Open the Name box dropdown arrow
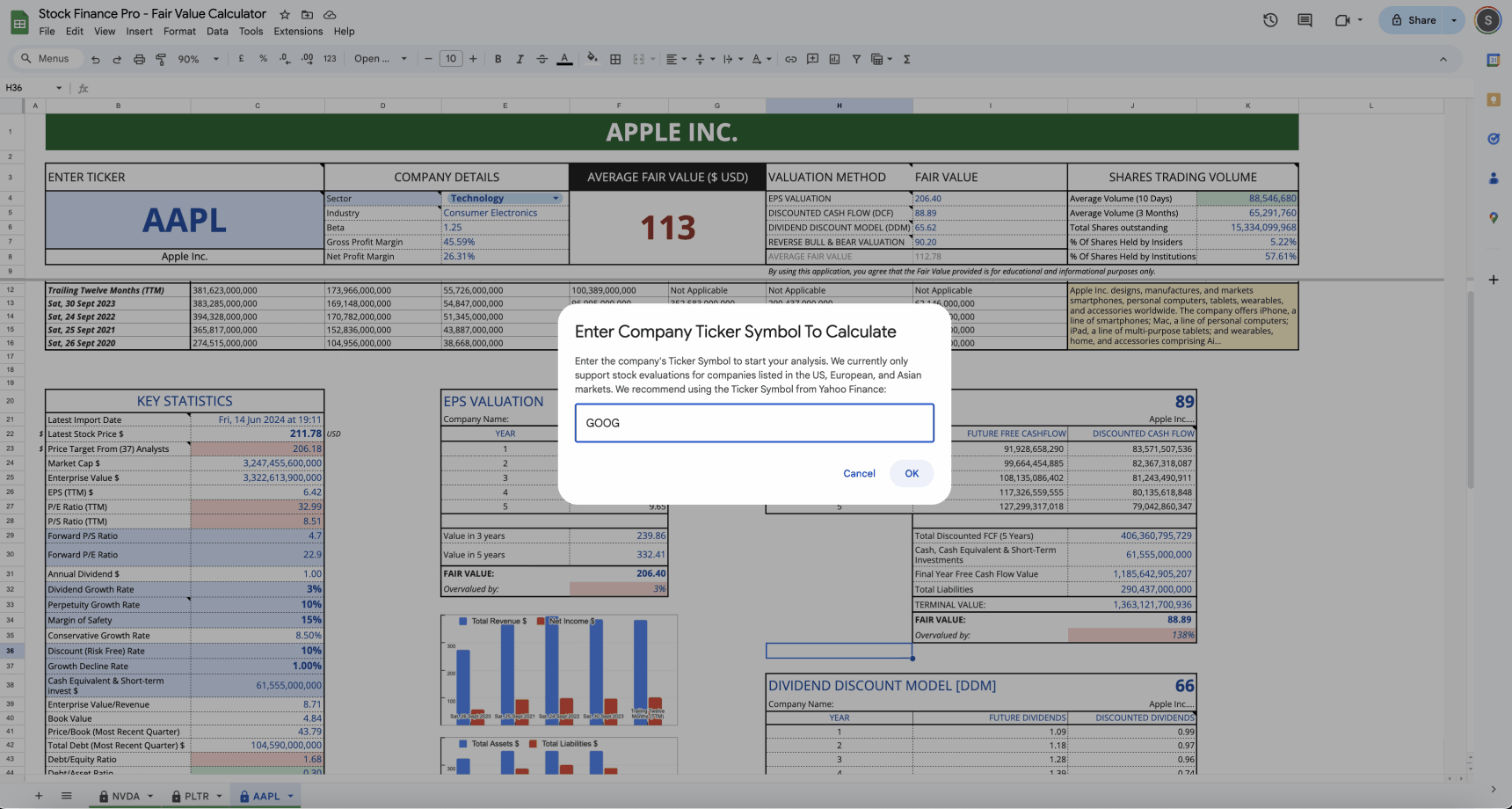The height and width of the screenshot is (809, 1512). [59, 88]
